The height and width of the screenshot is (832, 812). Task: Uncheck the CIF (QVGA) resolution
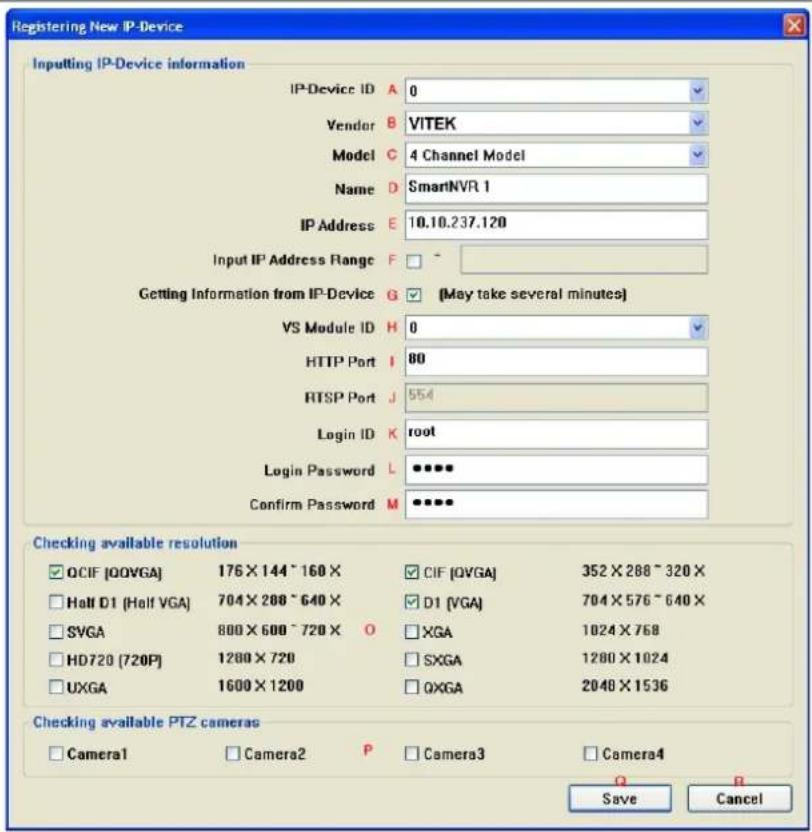click(x=411, y=572)
